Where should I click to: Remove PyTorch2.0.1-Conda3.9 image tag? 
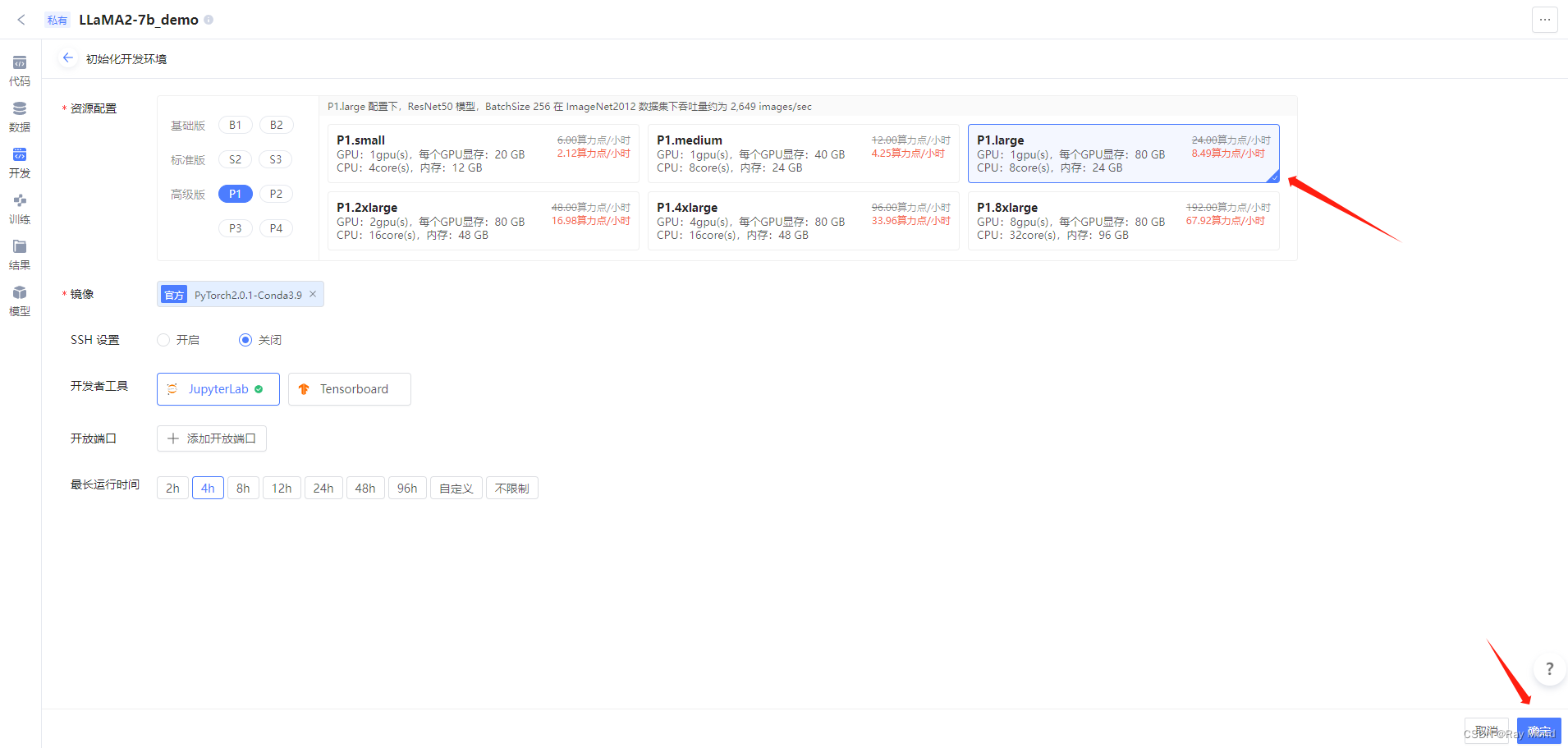[313, 294]
